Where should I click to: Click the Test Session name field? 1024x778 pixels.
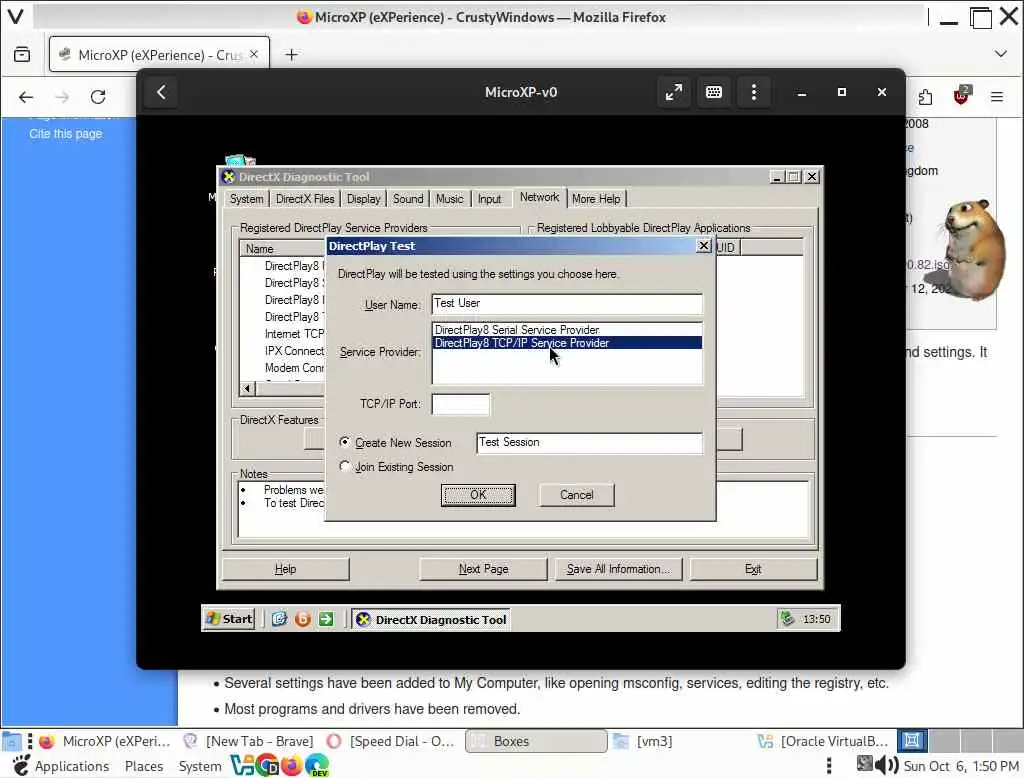pyautogui.click(x=589, y=443)
